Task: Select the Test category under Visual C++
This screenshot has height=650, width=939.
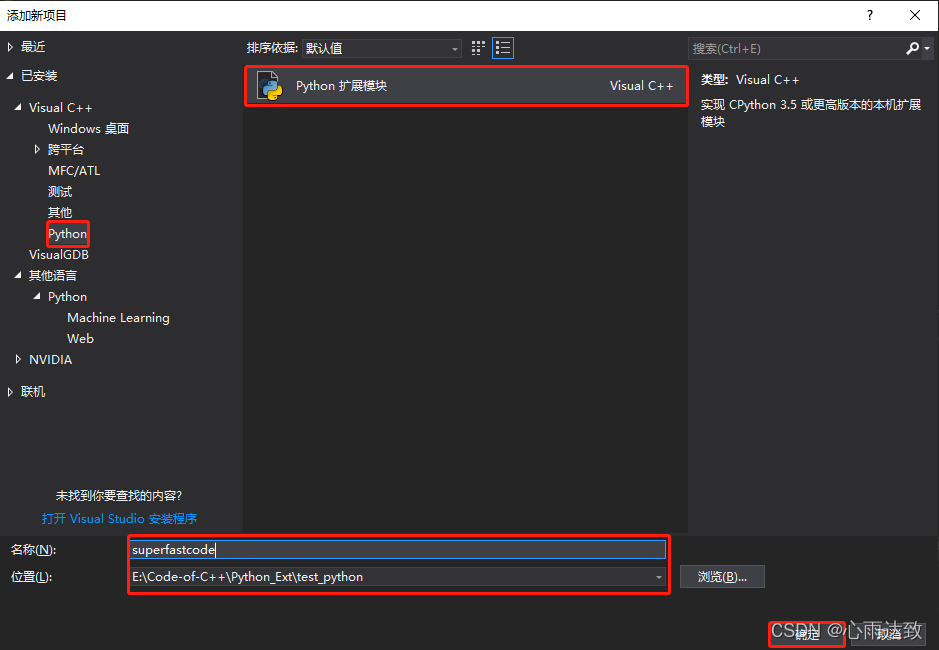Action: 60,192
